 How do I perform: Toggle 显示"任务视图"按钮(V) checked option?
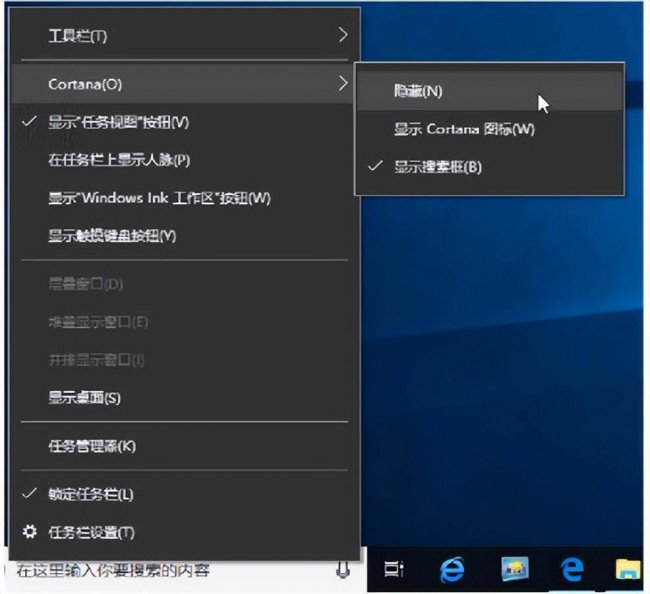pos(185,122)
